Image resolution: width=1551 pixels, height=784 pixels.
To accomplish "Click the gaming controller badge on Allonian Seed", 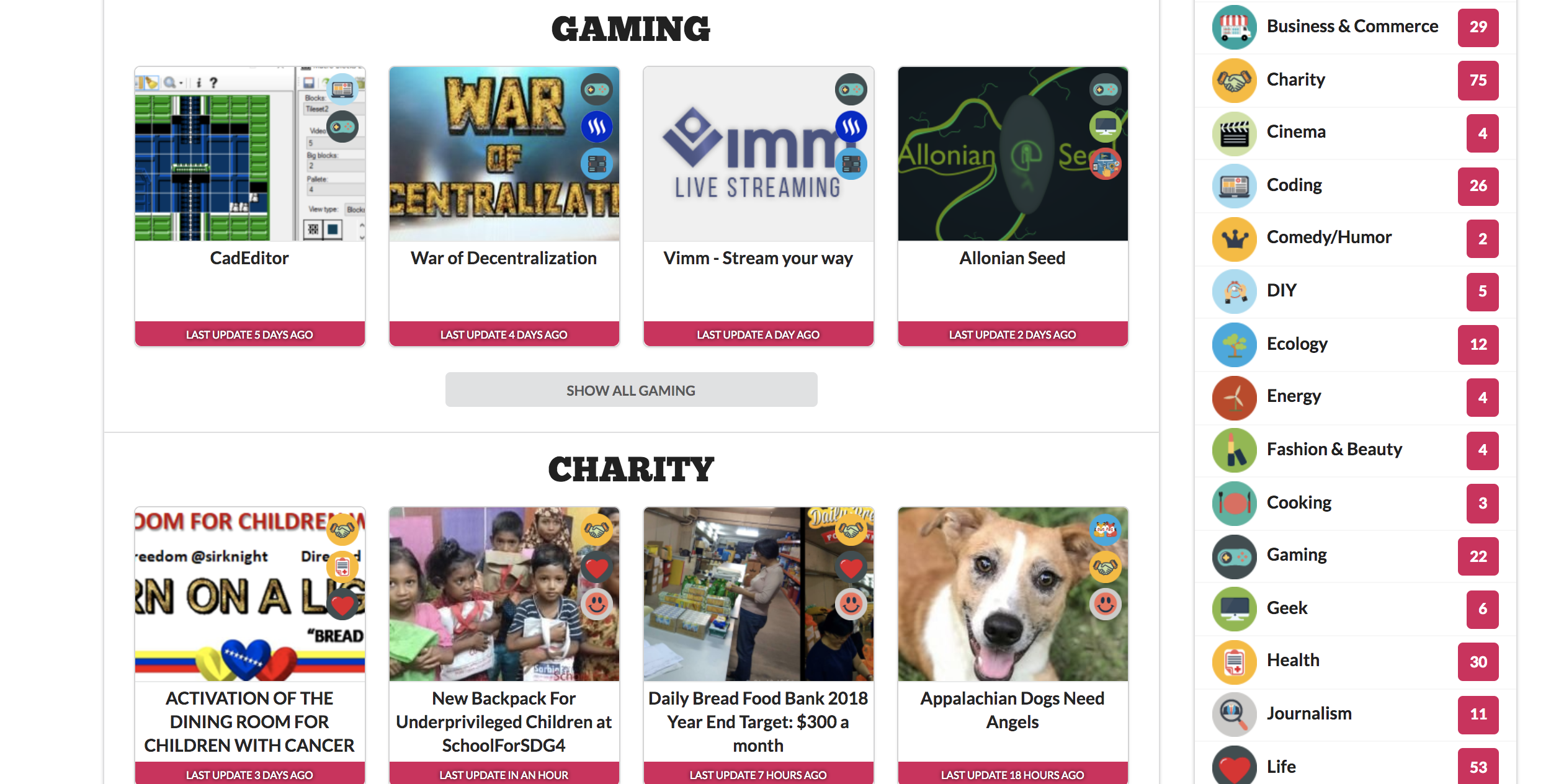I will (1105, 89).
